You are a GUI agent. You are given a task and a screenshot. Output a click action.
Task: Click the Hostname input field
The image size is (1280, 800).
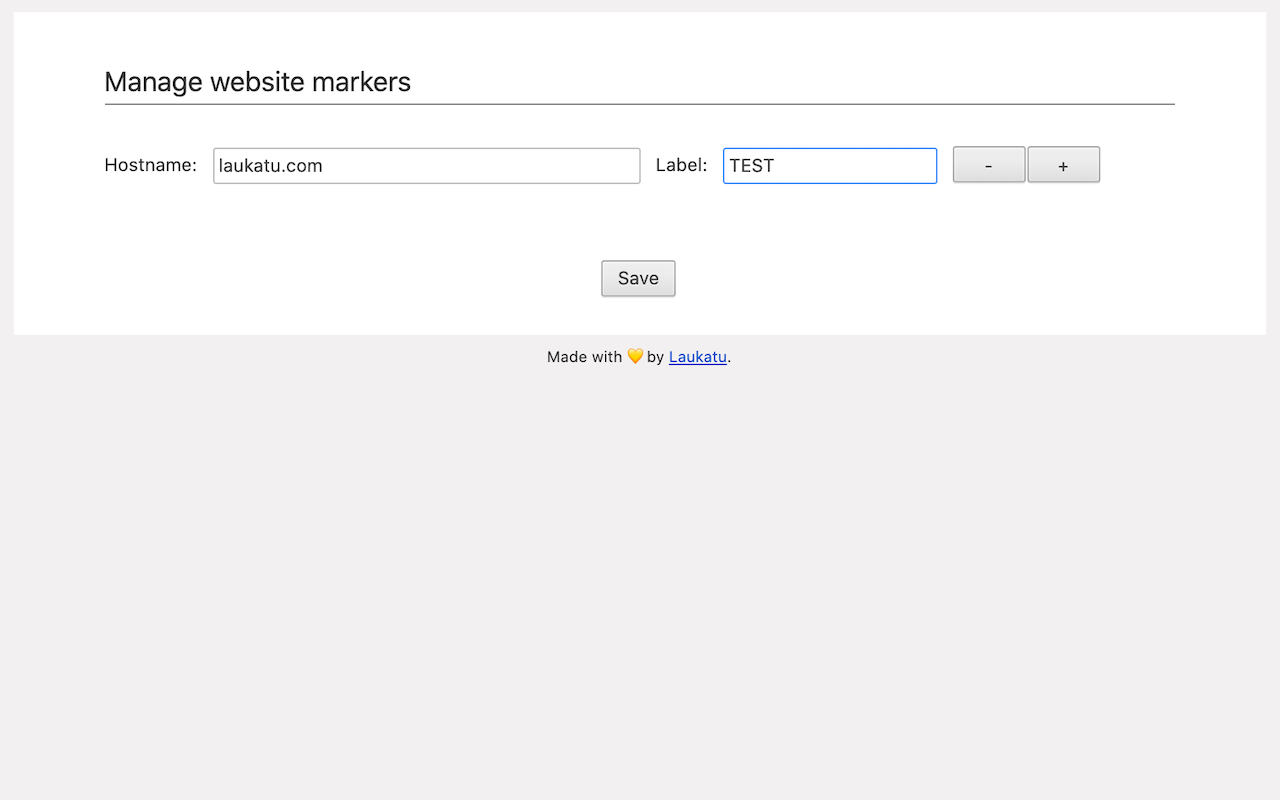point(426,166)
